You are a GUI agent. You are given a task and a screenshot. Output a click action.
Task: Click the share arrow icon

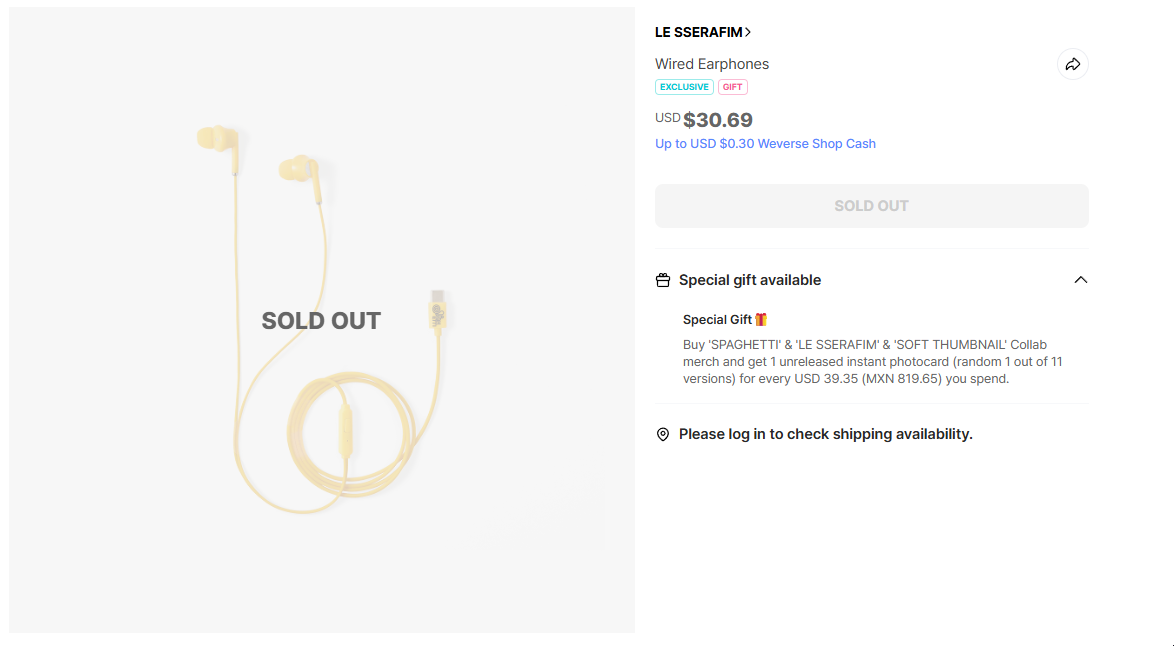(x=1072, y=64)
